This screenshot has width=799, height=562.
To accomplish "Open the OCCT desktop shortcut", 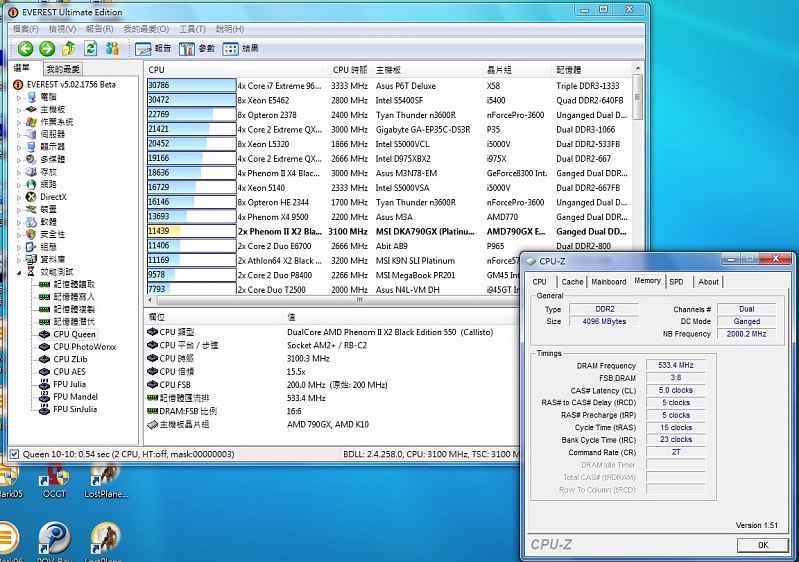I will click(x=54, y=480).
